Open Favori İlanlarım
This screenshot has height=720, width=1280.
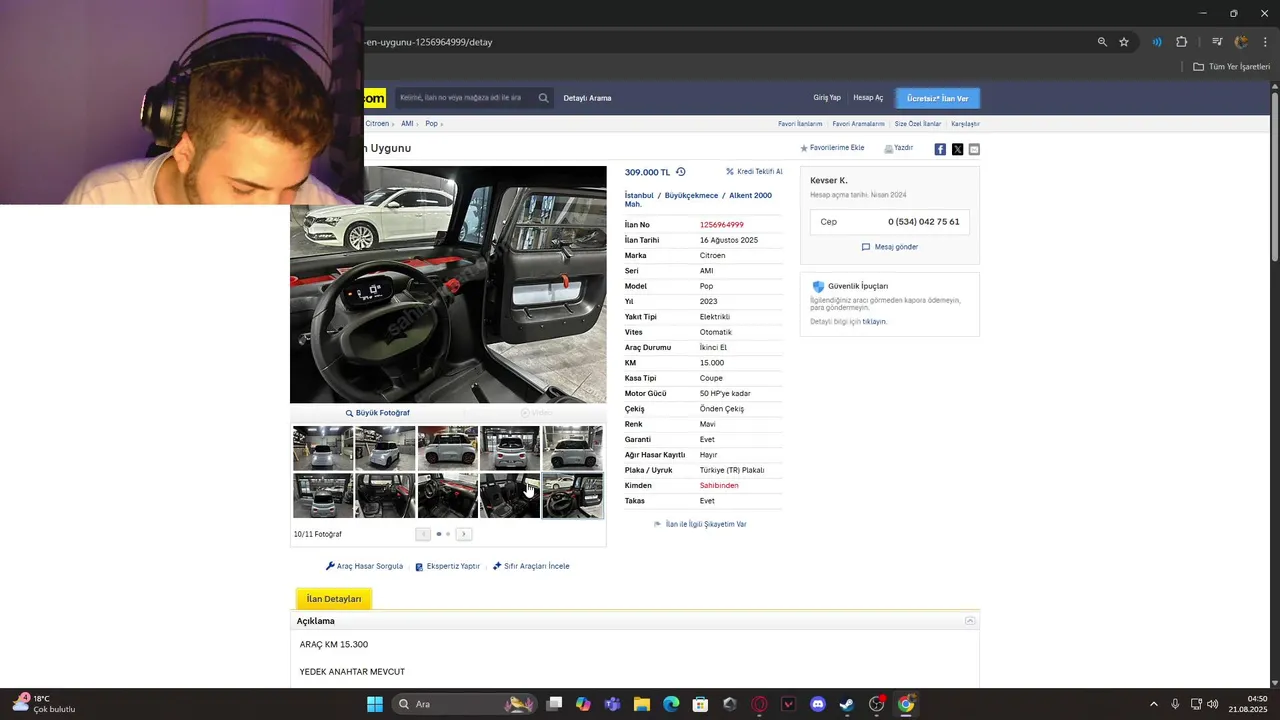click(x=800, y=124)
